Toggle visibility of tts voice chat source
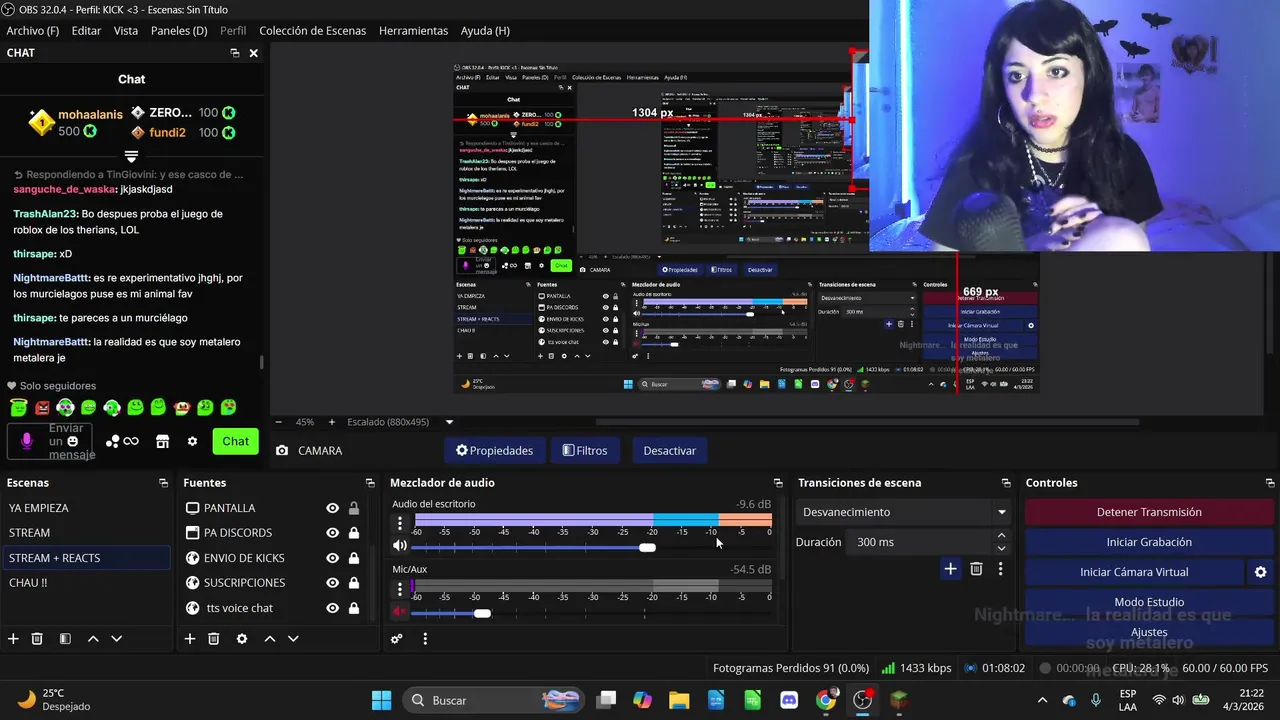Viewport: 1280px width, 720px height. click(x=332, y=608)
